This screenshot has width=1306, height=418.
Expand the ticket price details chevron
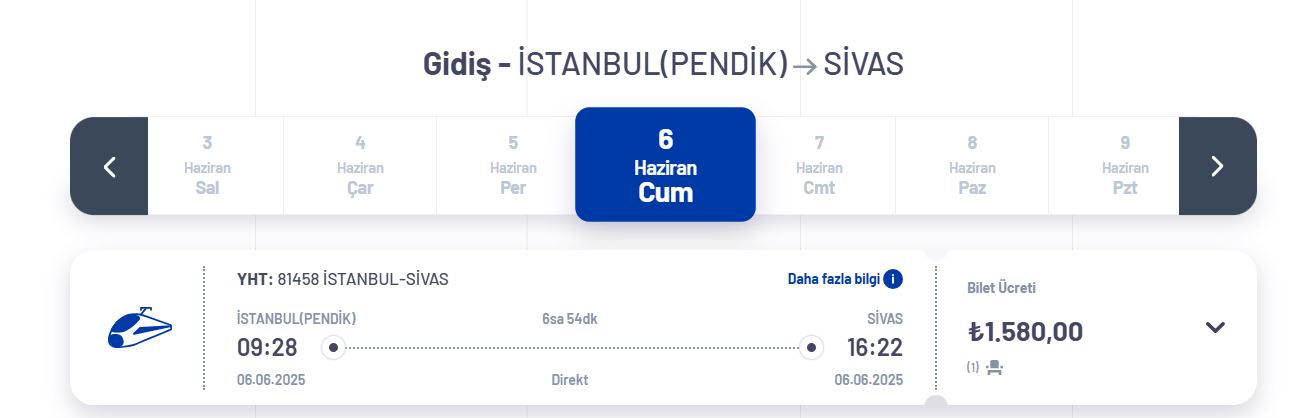[1215, 328]
